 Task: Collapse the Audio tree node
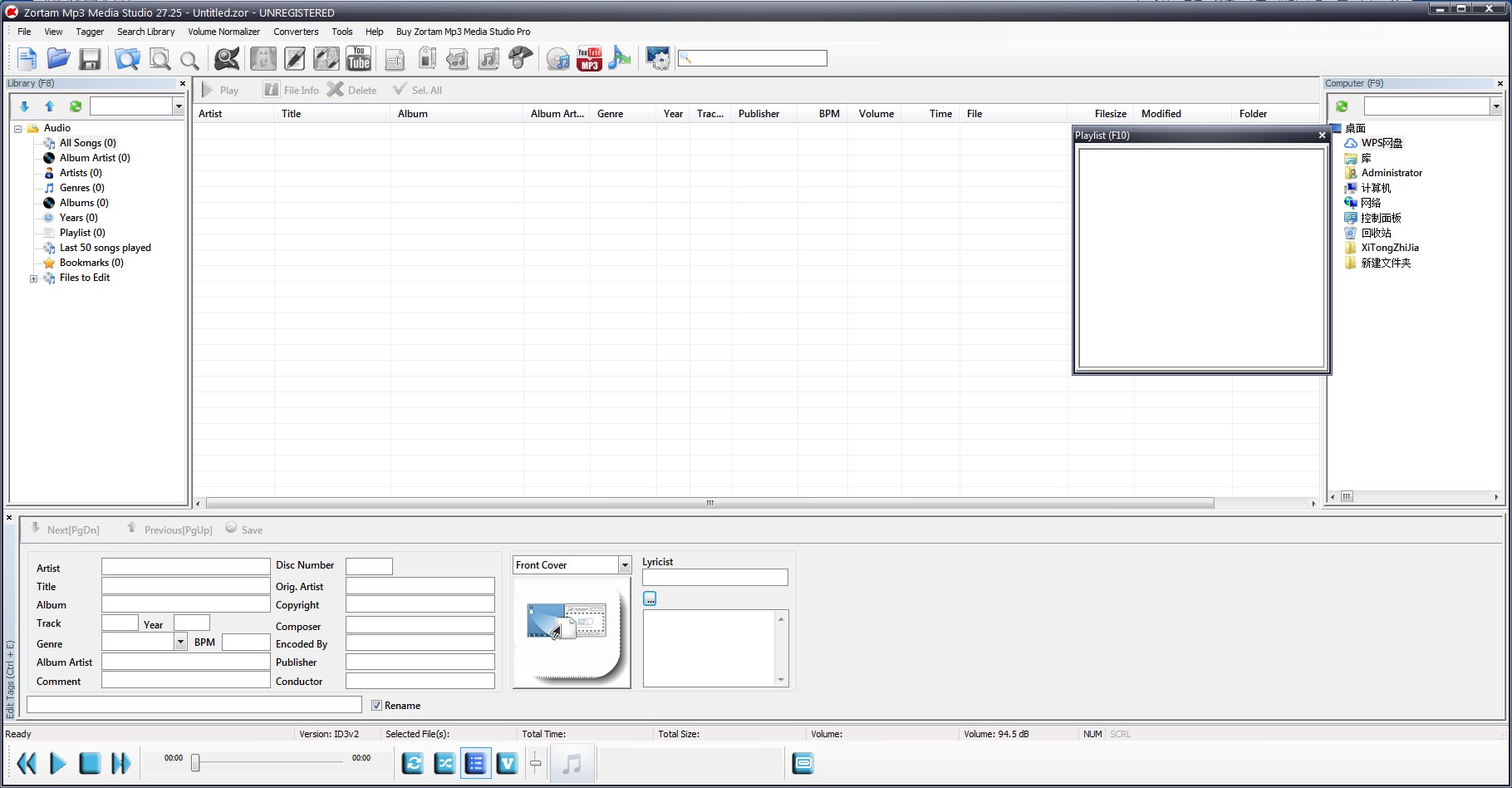click(17, 129)
